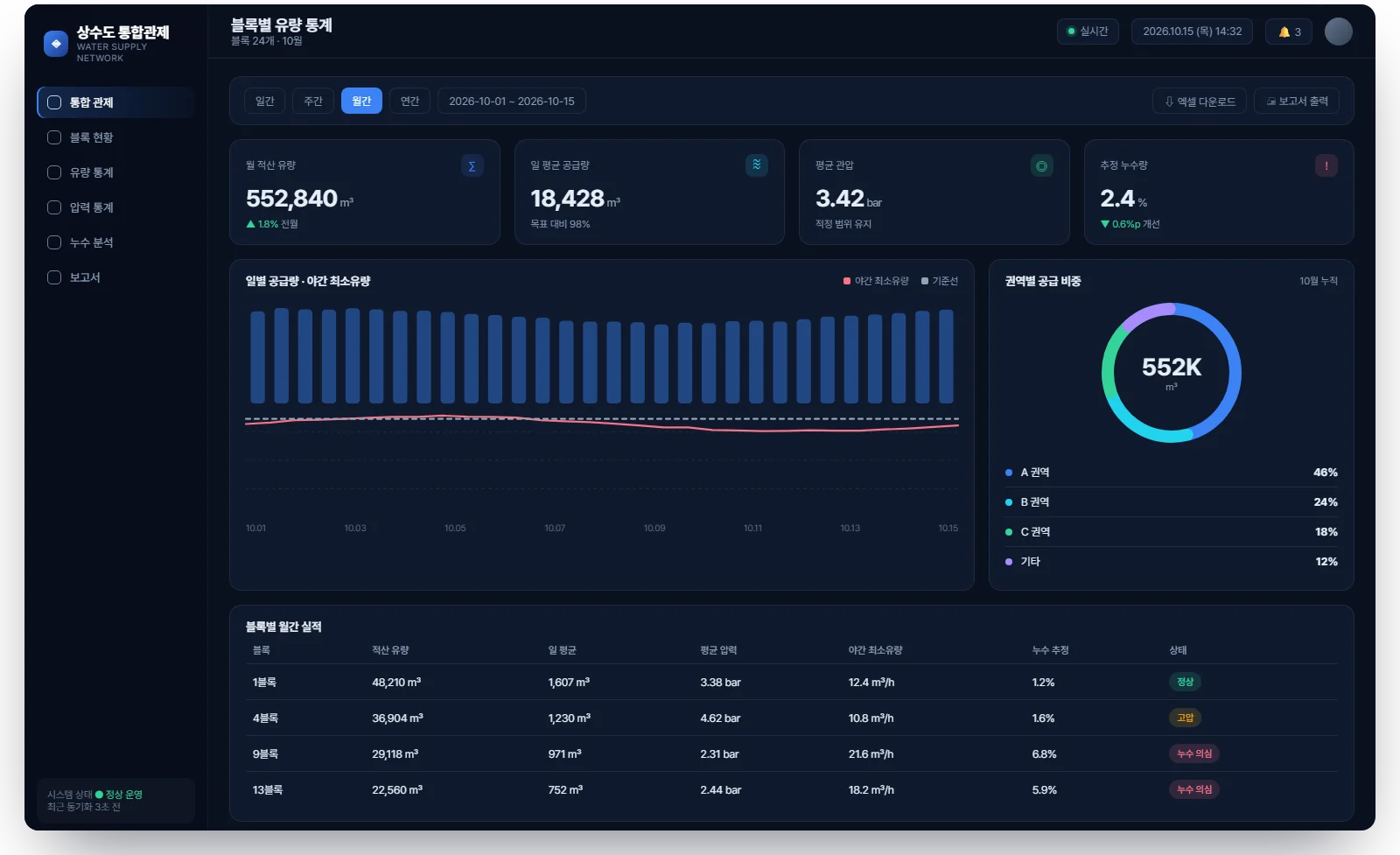Click the 48,210 m³ cell for 1블록
Viewport: 1400px width, 855px height.
pos(396,683)
